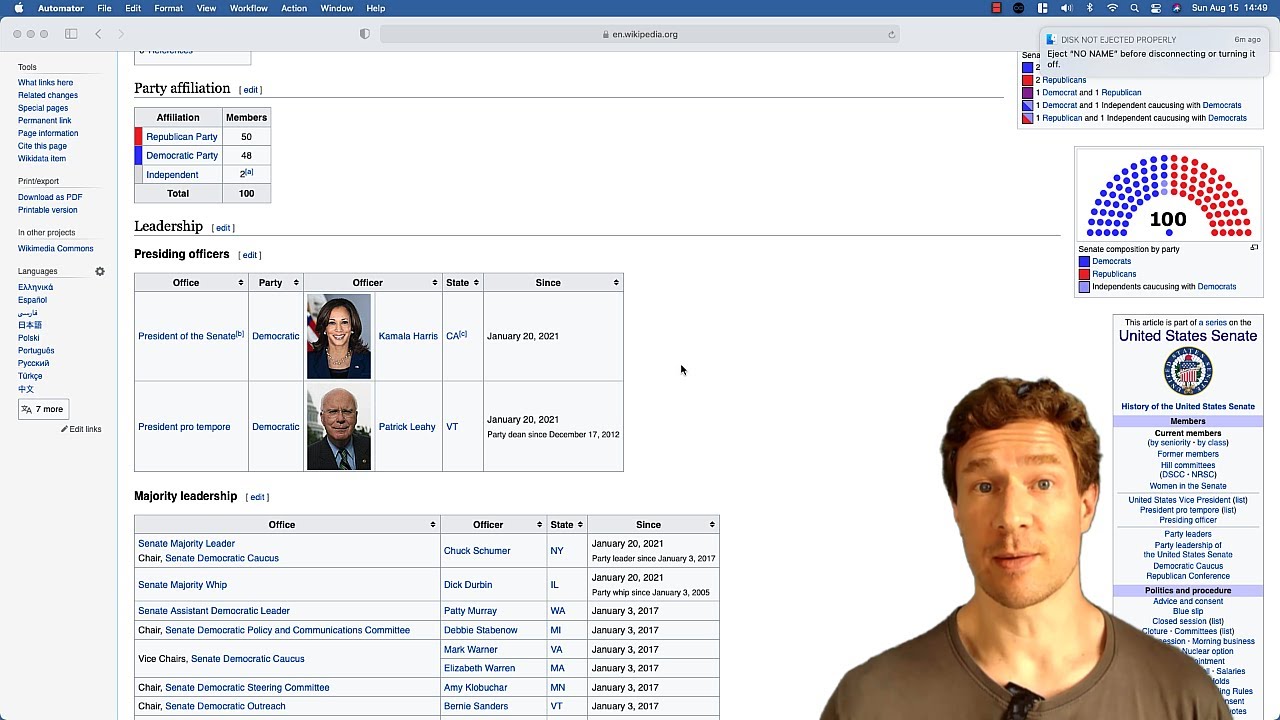This screenshot has height=720, width=1280.
Task: Enlarge the Senate composition diagram icon
Action: tap(1254, 247)
